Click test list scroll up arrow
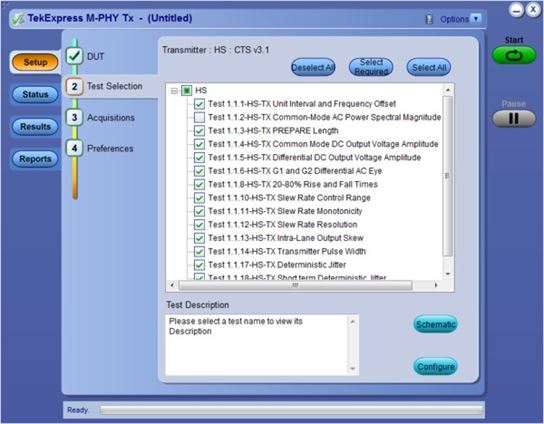The image size is (544, 424). click(448, 90)
